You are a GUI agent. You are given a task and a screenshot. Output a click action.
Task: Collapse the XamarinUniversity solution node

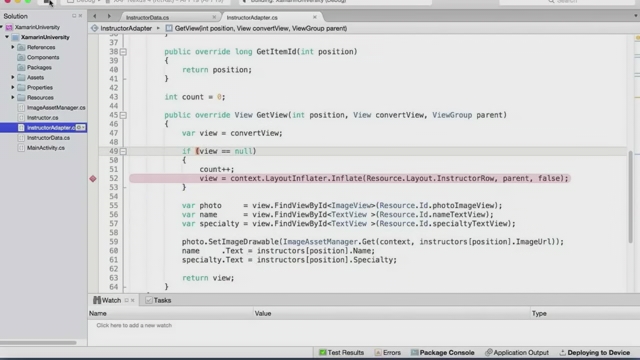2,27
